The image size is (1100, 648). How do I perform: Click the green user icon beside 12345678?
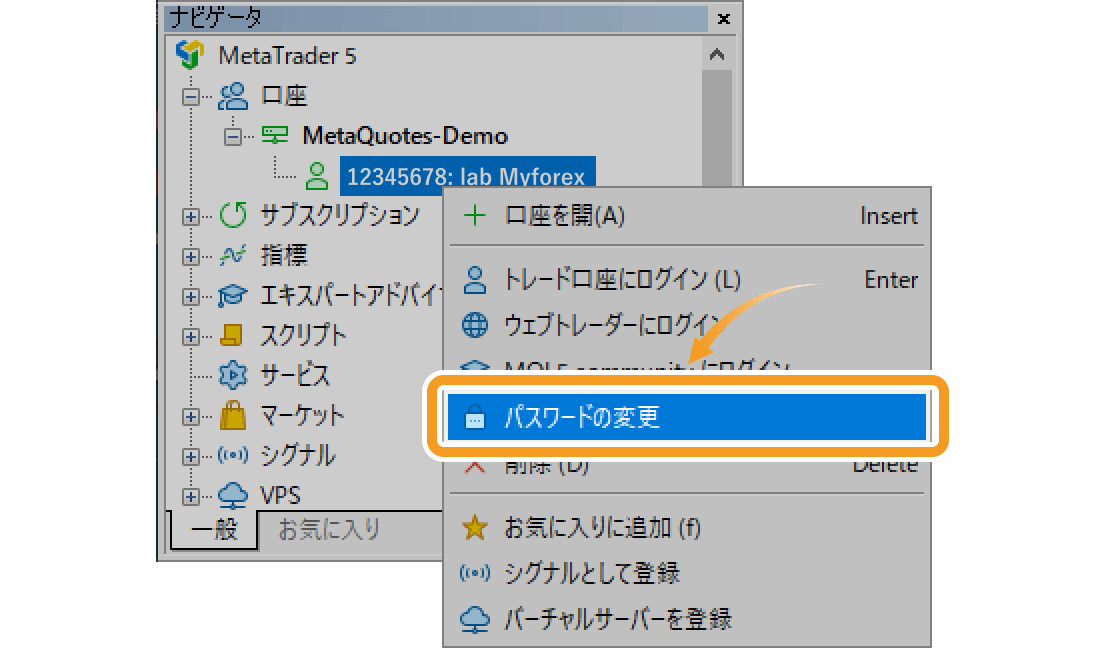pyautogui.click(x=316, y=176)
